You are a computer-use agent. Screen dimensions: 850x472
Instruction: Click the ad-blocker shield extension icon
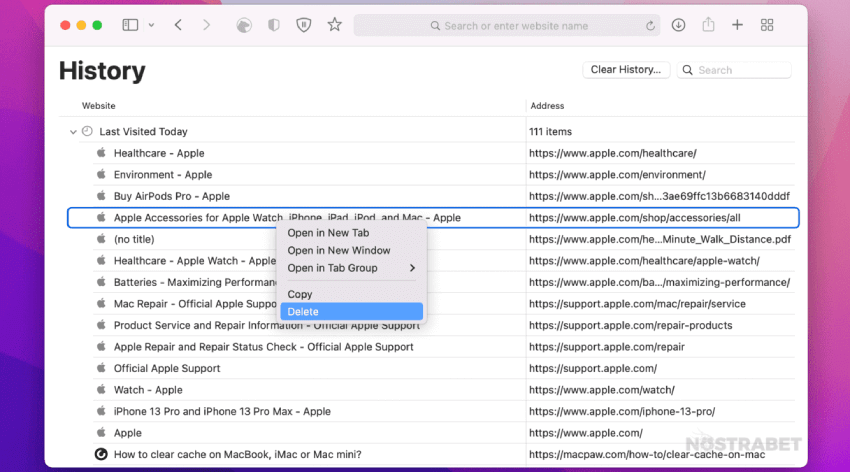[304, 25]
